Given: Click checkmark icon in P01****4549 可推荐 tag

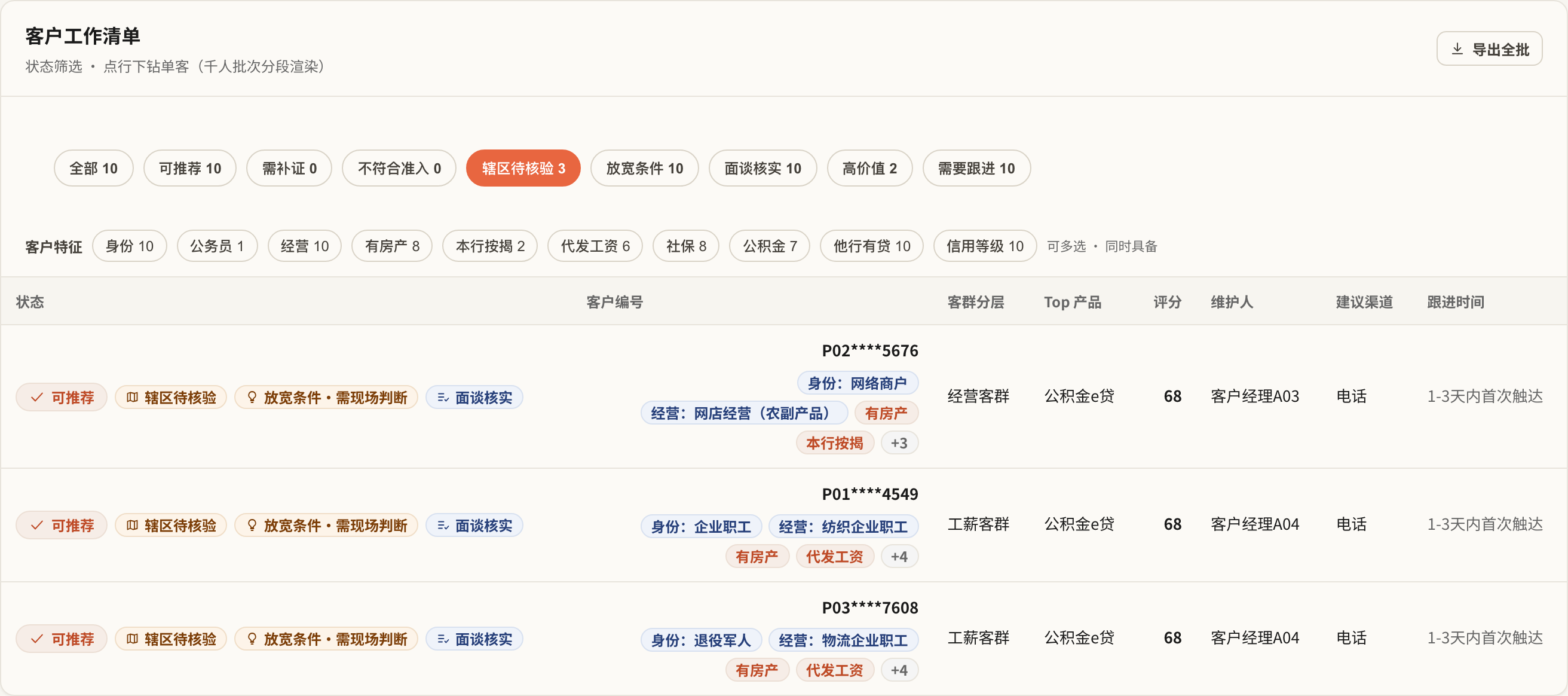Looking at the screenshot, I should coord(37,525).
